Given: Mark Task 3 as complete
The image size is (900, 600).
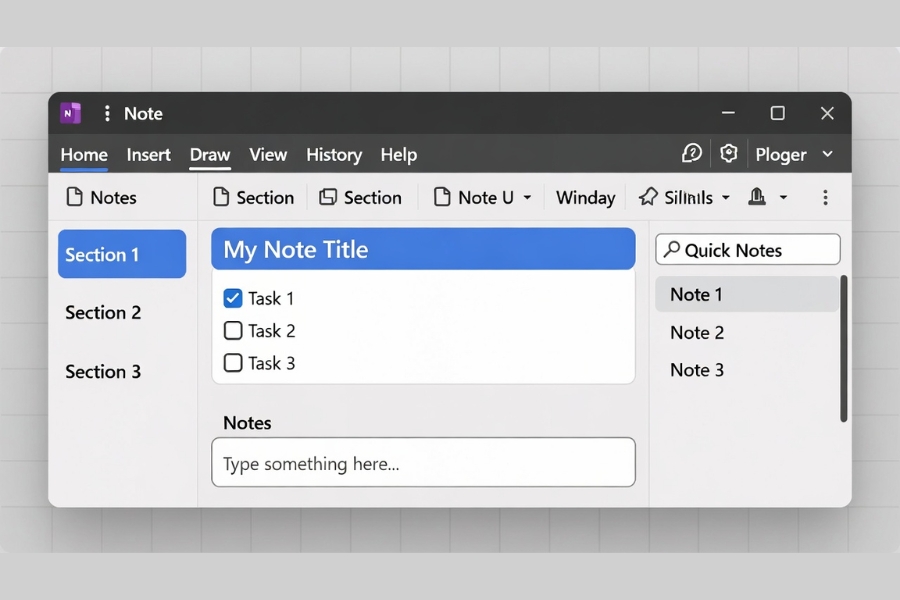Looking at the screenshot, I should coord(232,363).
